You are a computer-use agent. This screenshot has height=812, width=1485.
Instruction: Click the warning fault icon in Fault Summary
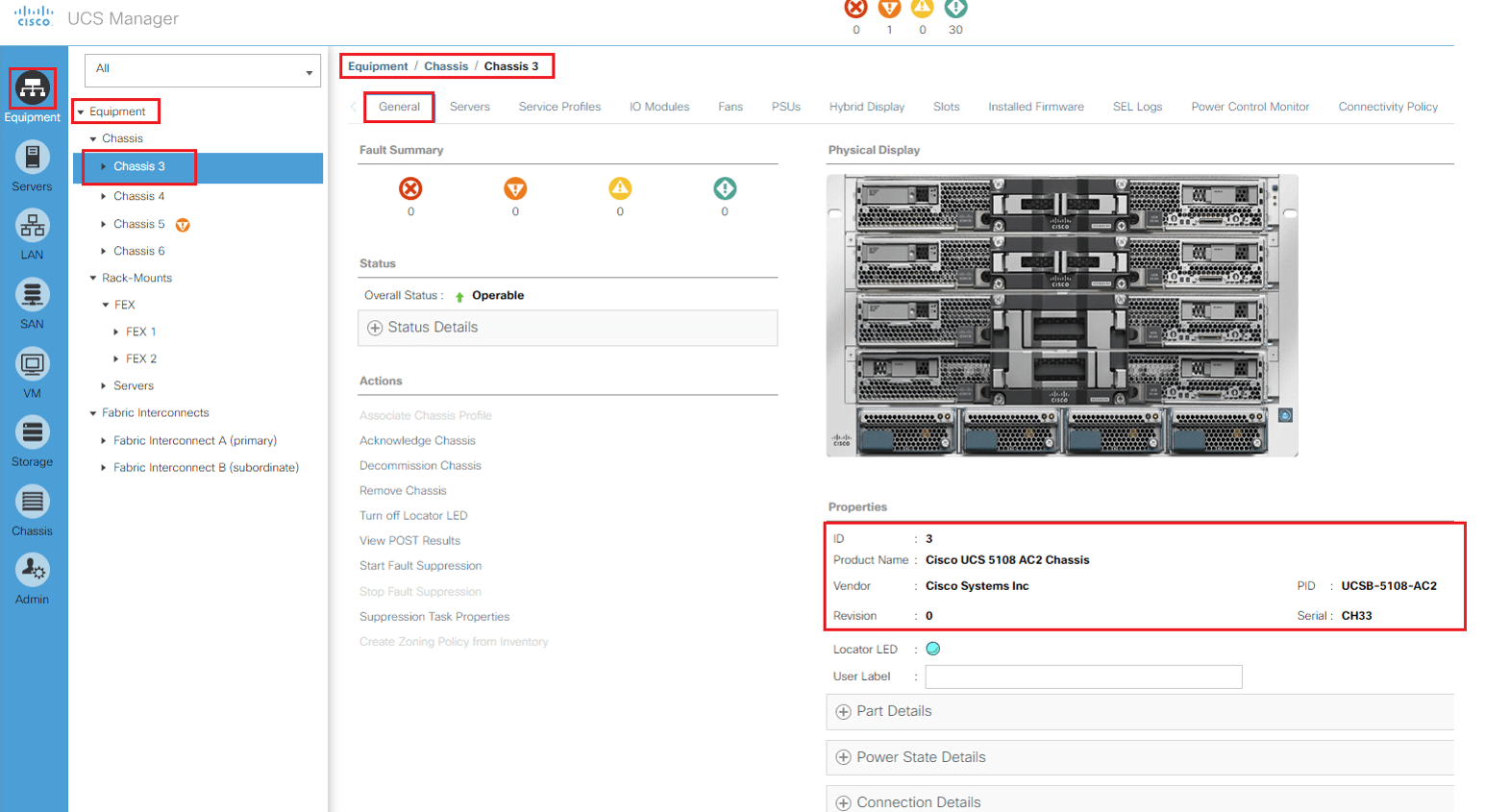[x=725, y=188]
